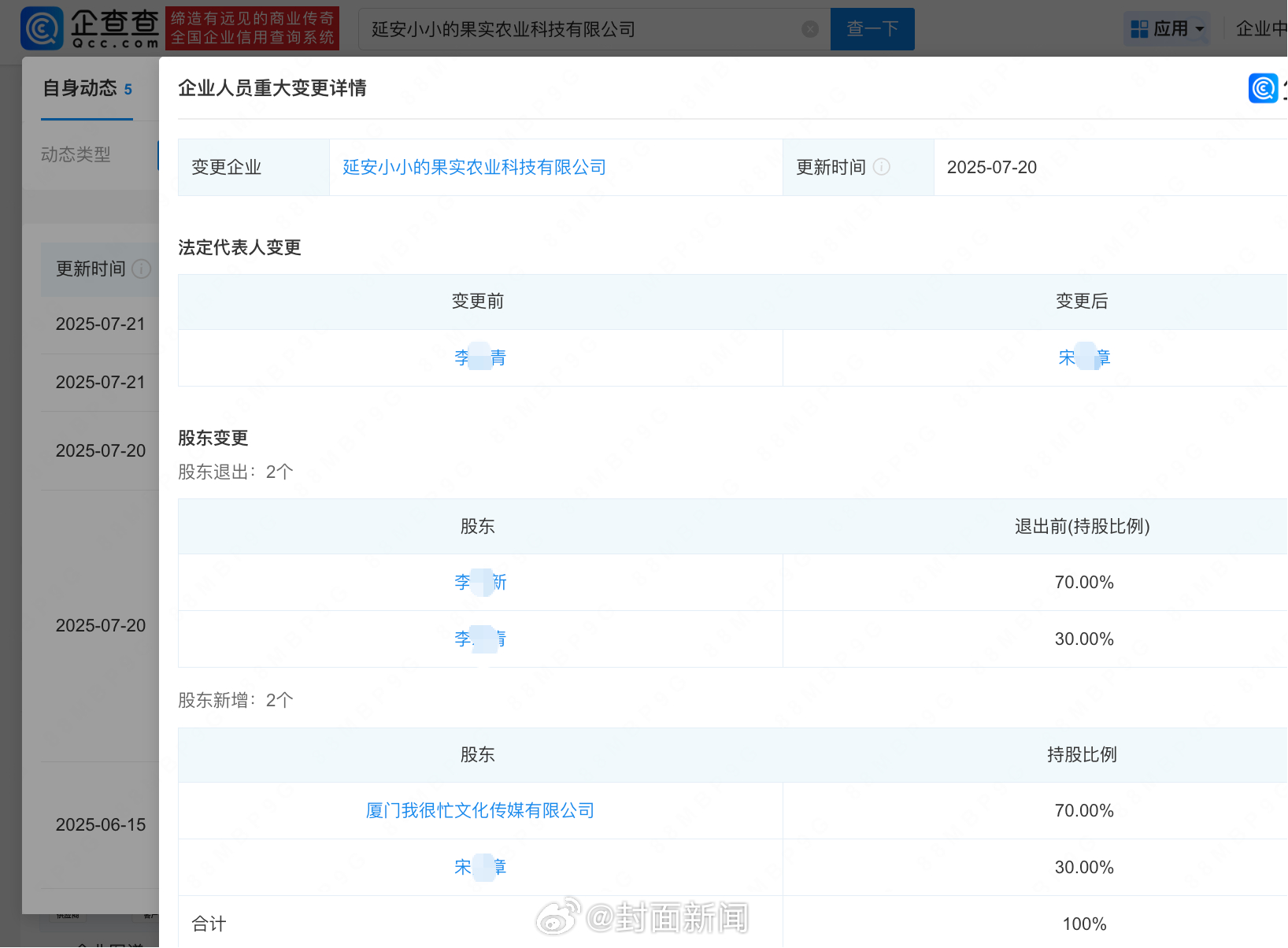
Task: Clear the search box text
Action: click(809, 29)
